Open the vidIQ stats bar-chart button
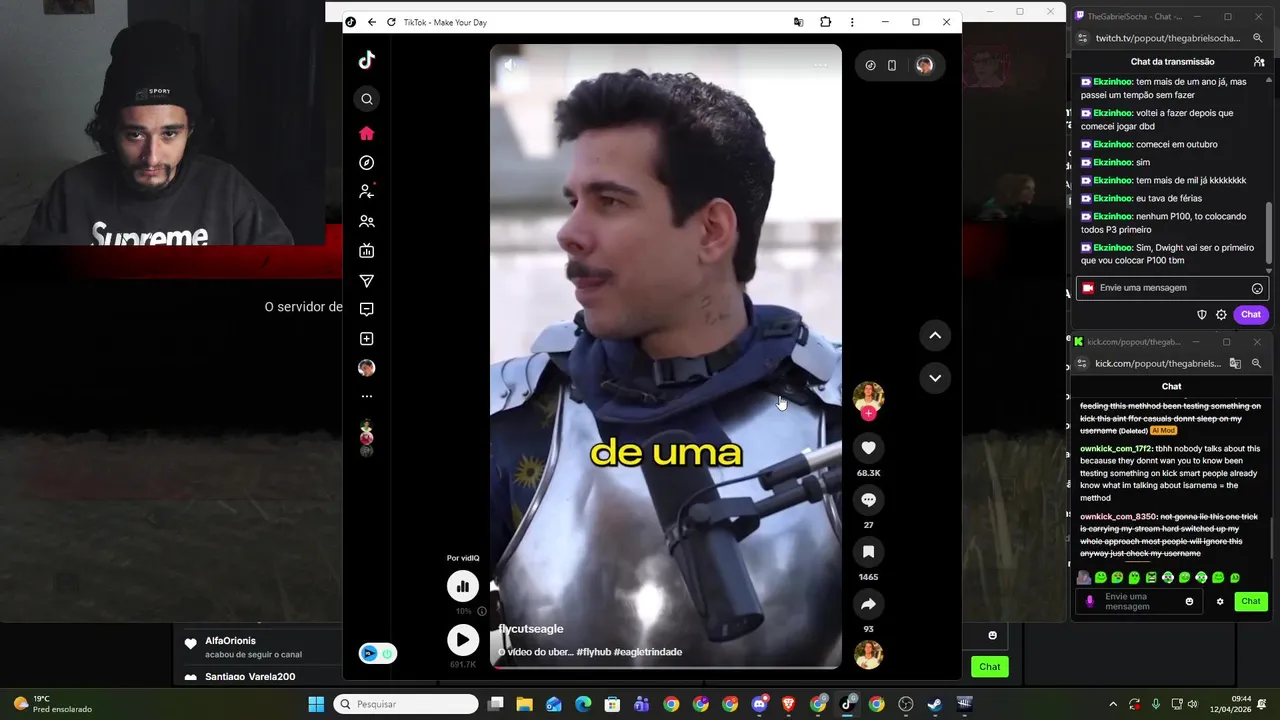 (463, 586)
